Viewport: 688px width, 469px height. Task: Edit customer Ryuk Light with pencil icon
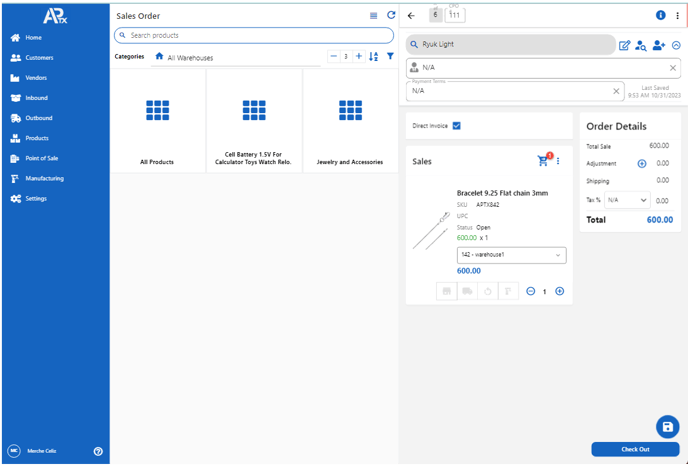point(625,45)
